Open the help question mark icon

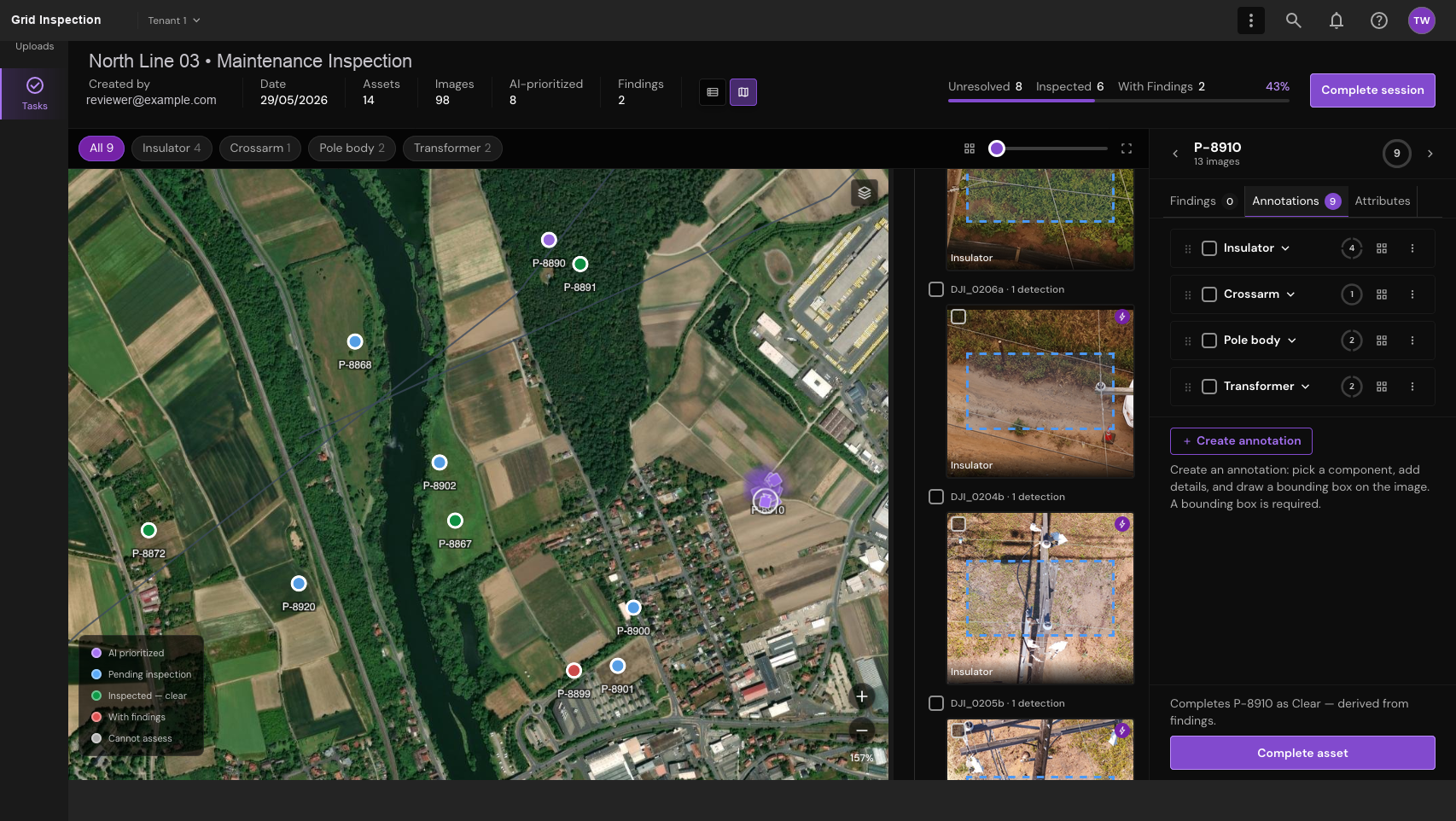1378,20
